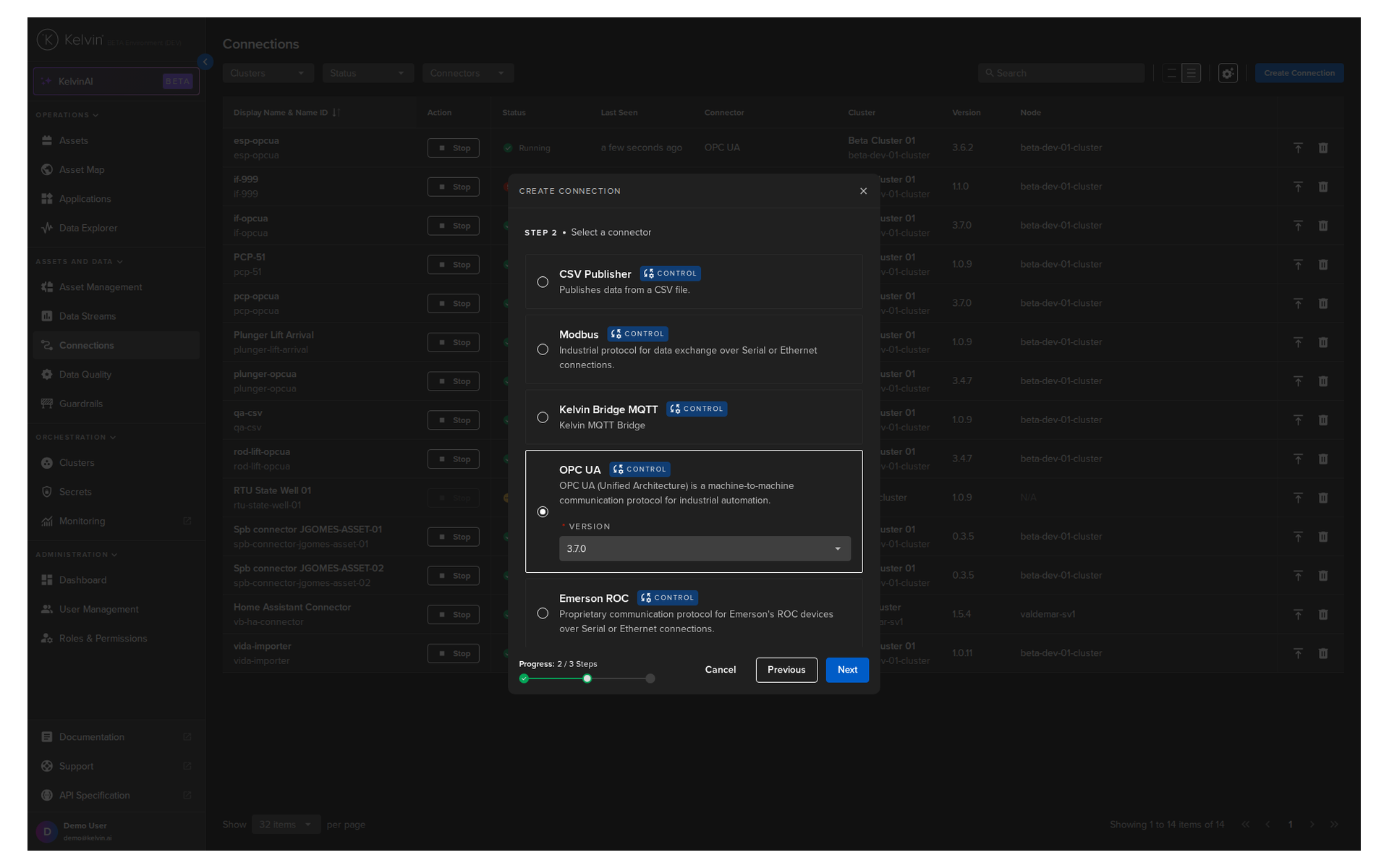Open the Clusters filter dropdown
The height and width of the screenshot is (868, 1389).
coord(267,73)
